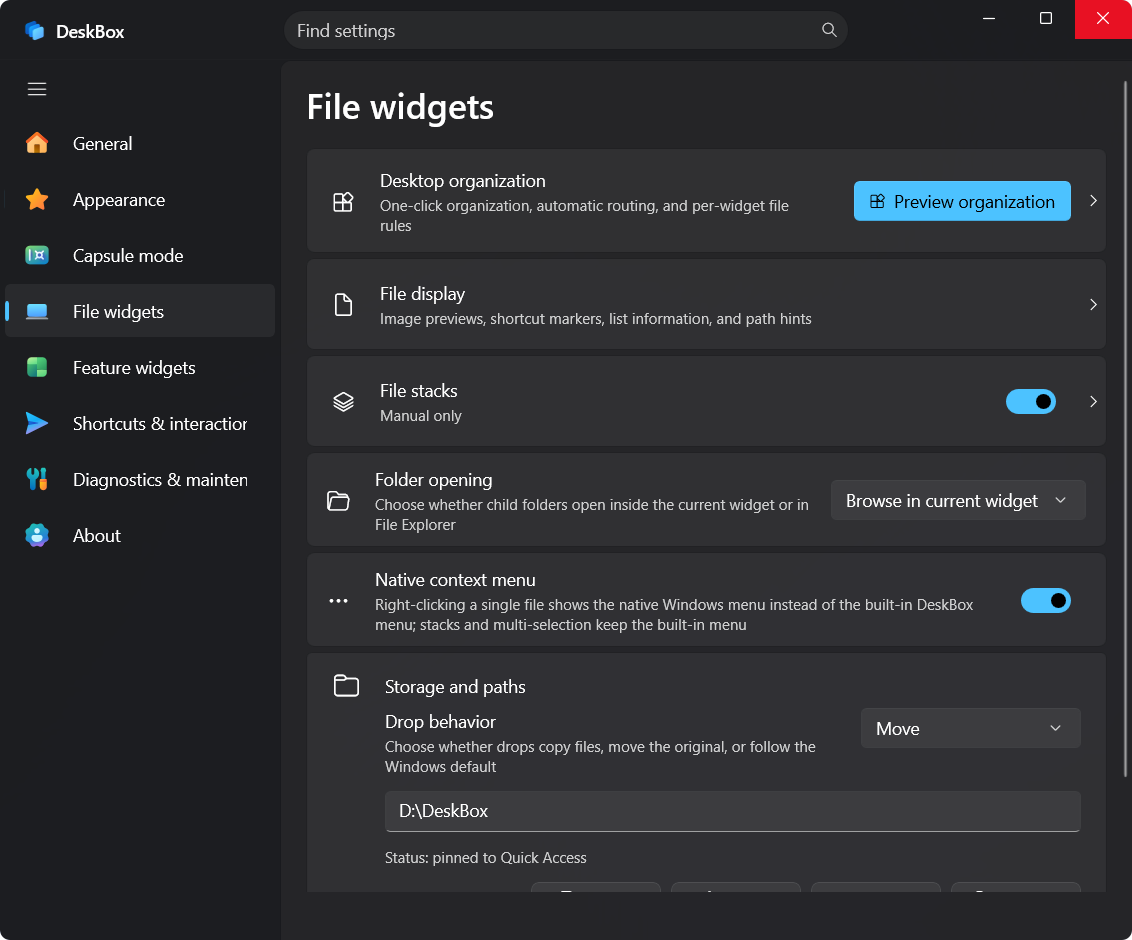Click the File display page icon
1132x940 pixels.
pos(343,305)
